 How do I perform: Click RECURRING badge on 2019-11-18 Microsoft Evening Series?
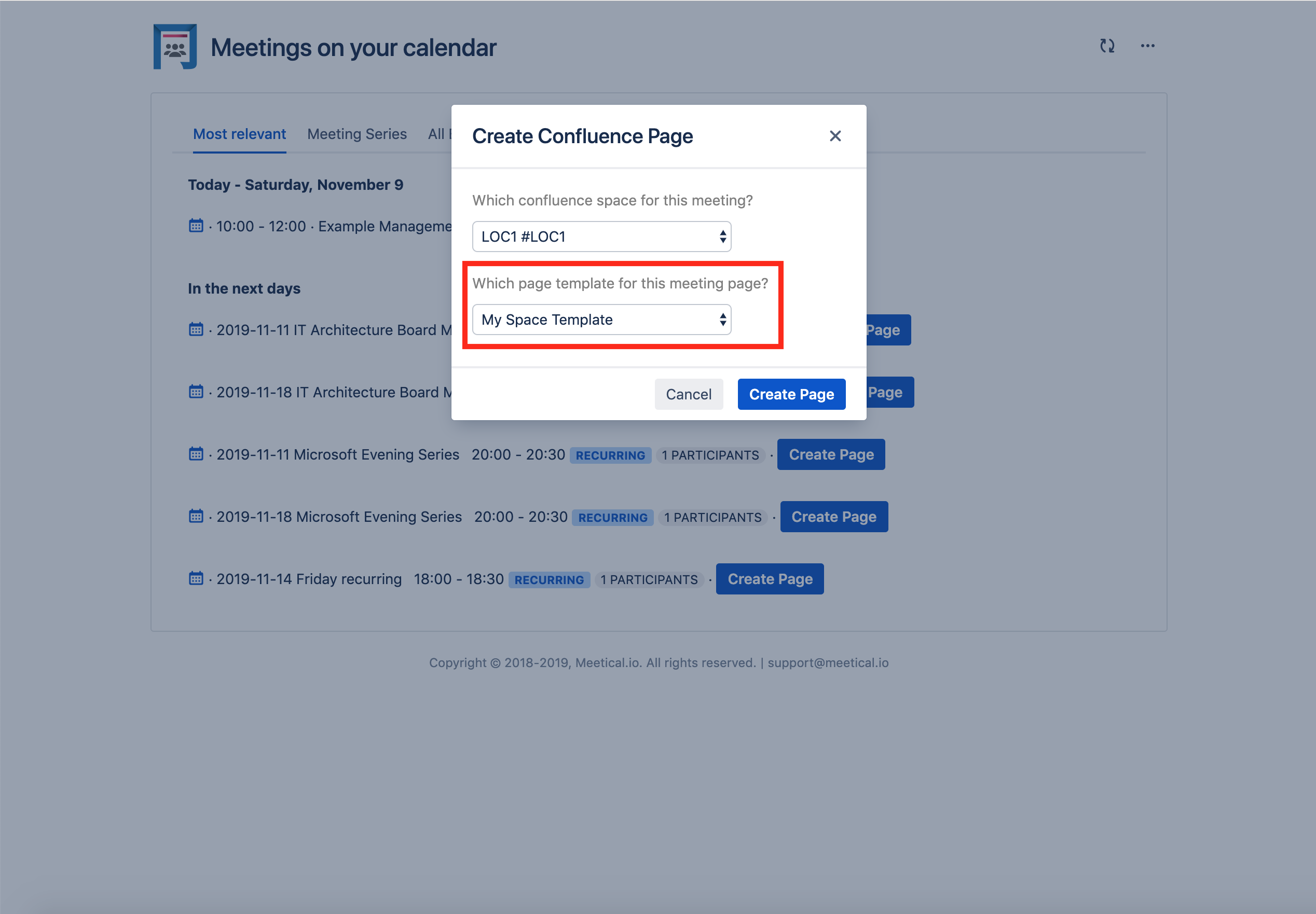[612, 518]
